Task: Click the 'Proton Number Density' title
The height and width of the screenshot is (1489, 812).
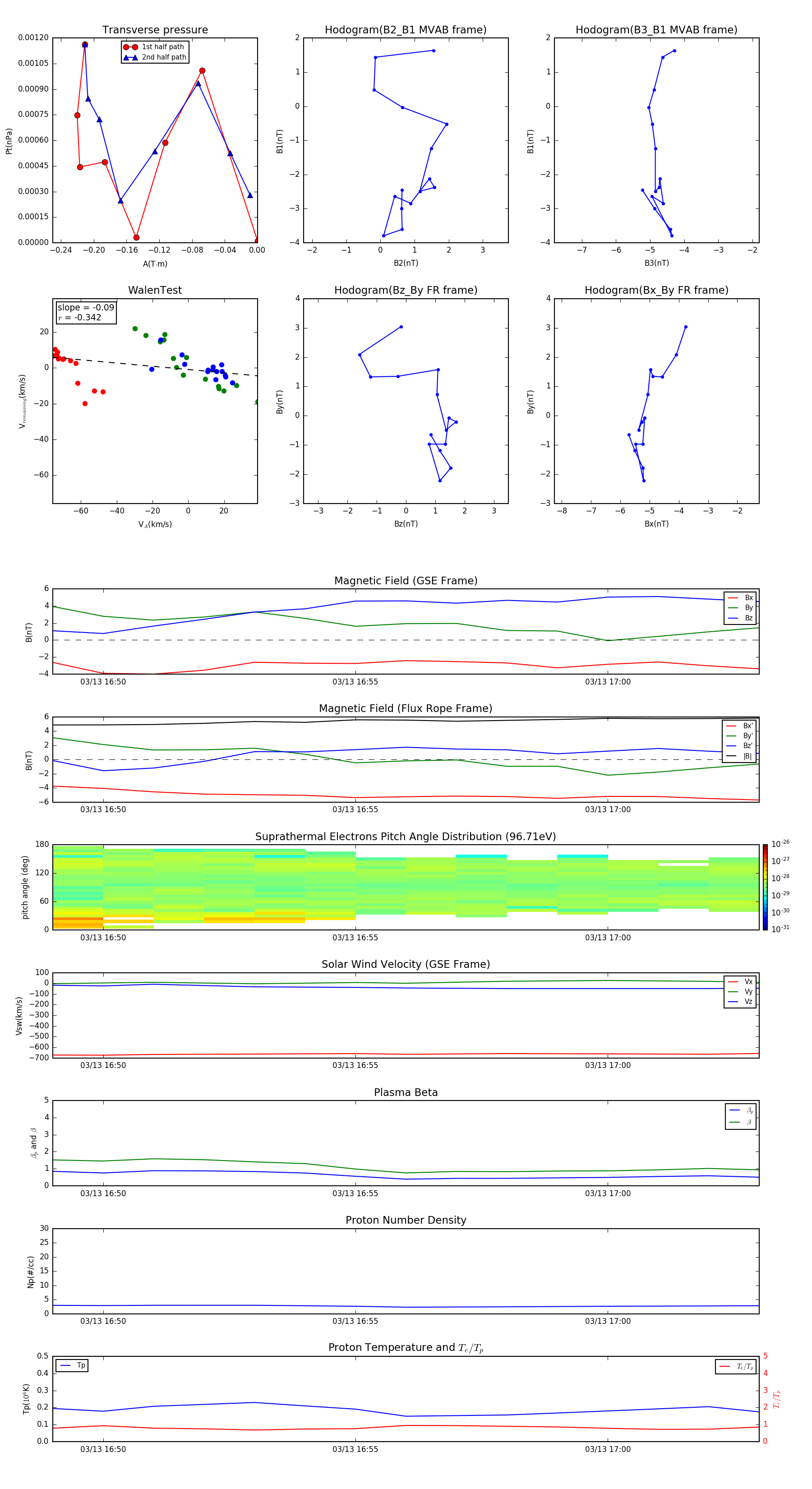Action: click(406, 1220)
